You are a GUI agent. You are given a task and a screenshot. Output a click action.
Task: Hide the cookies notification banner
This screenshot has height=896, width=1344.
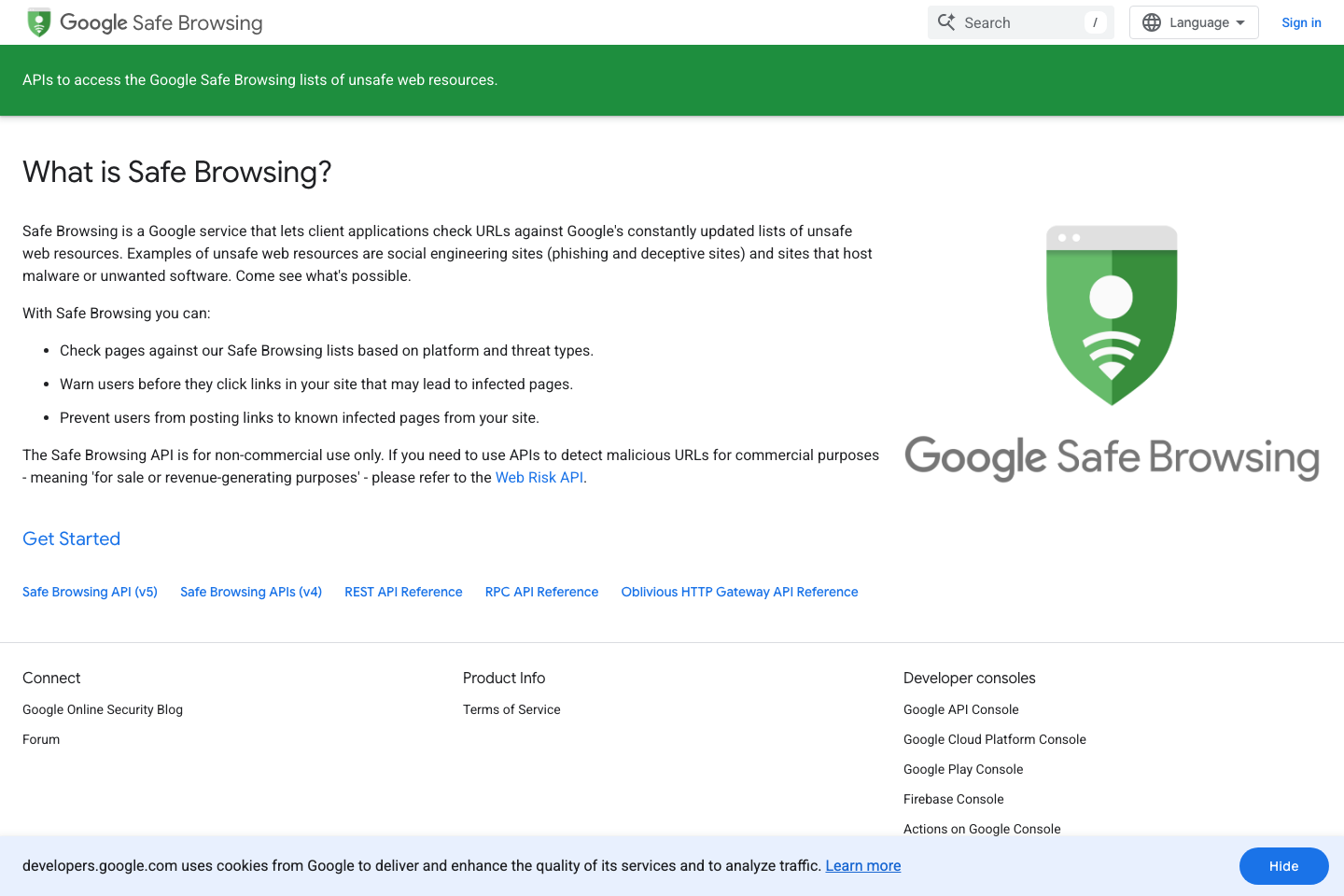pyautogui.click(x=1283, y=865)
